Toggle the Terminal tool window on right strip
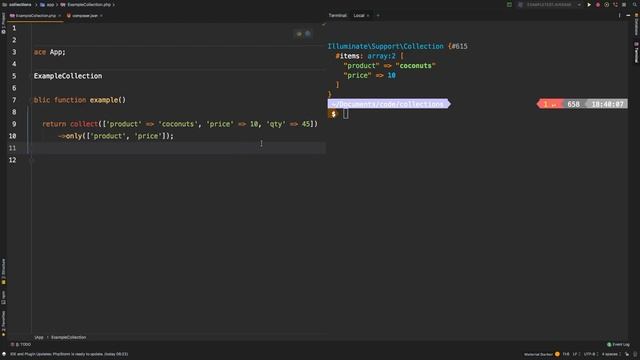The height and width of the screenshot is (360, 640). pos(636,52)
